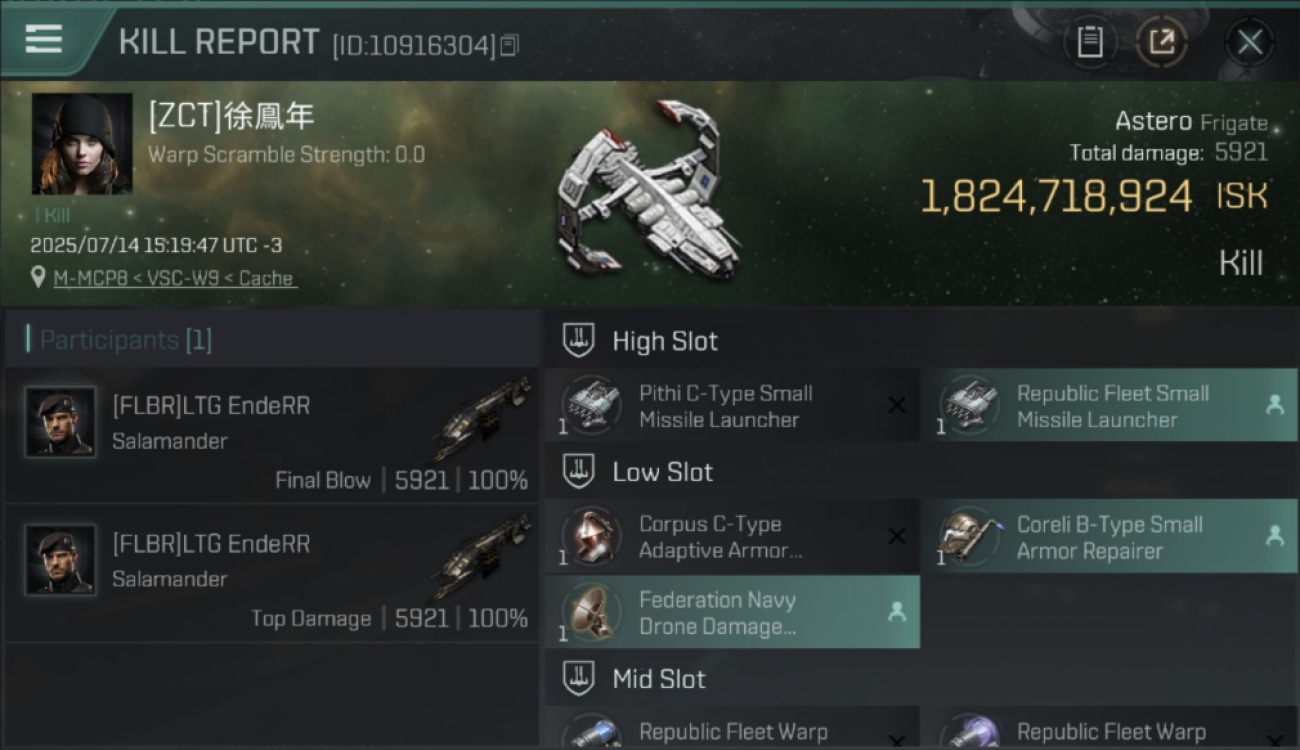The height and width of the screenshot is (750, 1300).
Task: Select Federation Navy Drone Damage module
Action: point(732,612)
